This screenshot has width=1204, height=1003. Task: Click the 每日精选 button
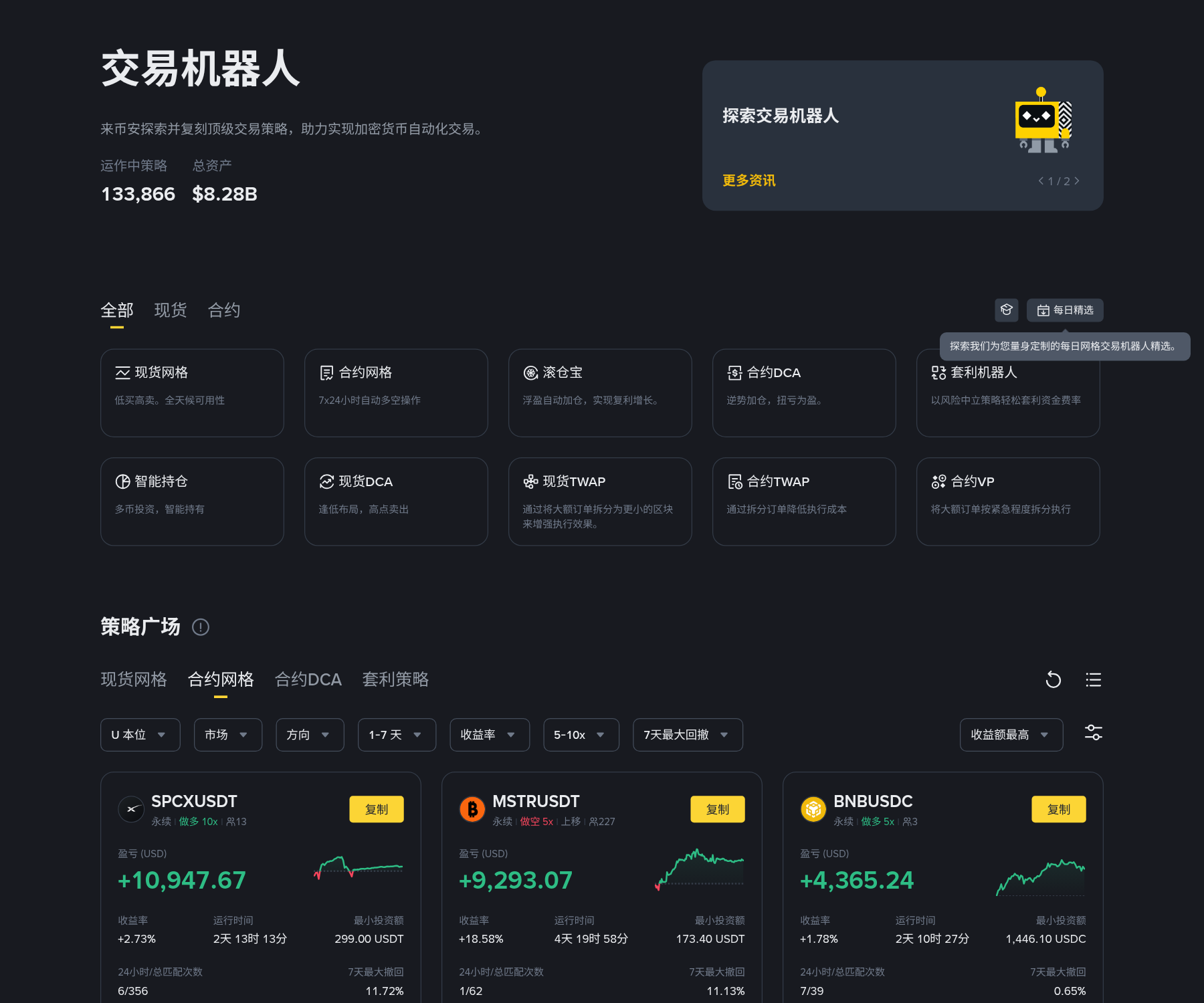coord(1065,310)
